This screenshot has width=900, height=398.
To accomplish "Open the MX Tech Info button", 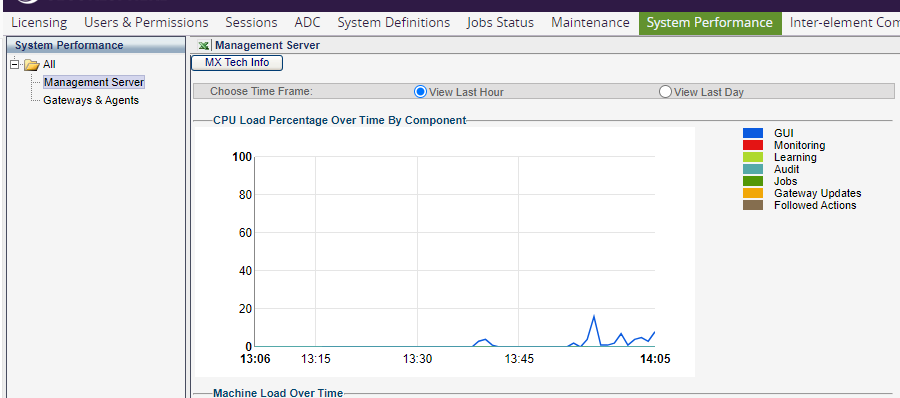I will coord(237,63).
